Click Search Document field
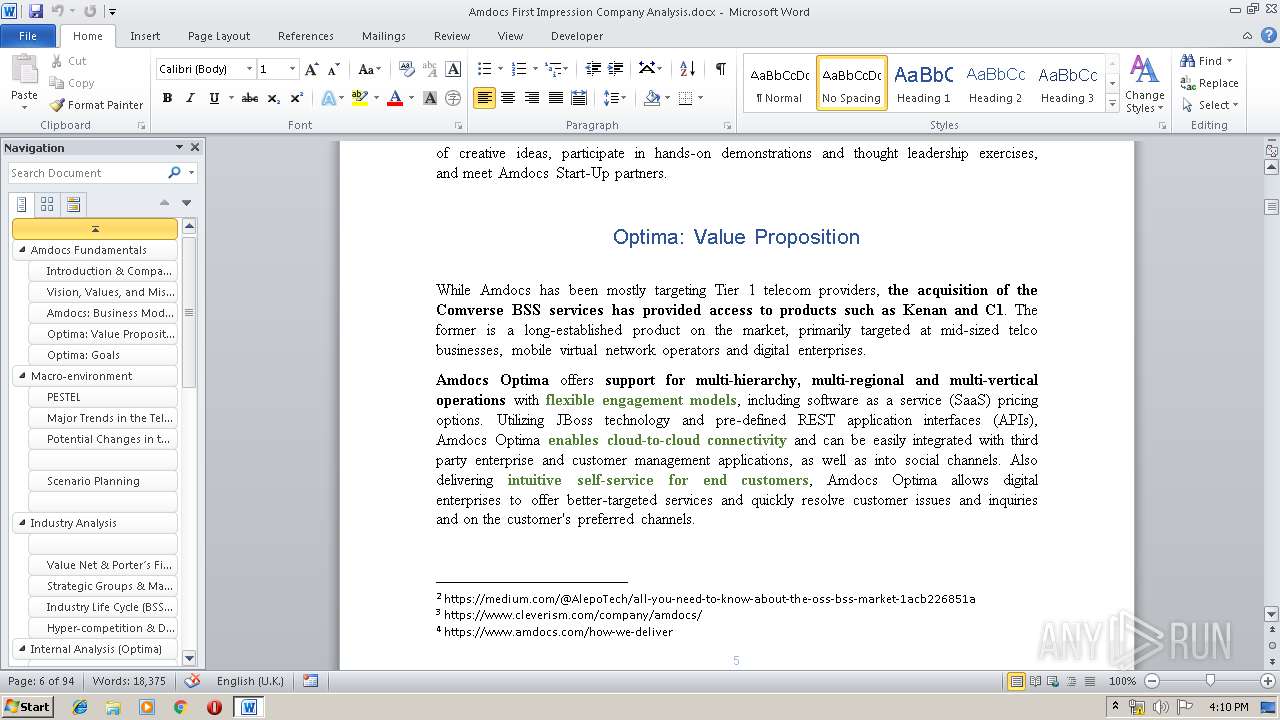Screen dimensions: 1280x720 point(87,173)
